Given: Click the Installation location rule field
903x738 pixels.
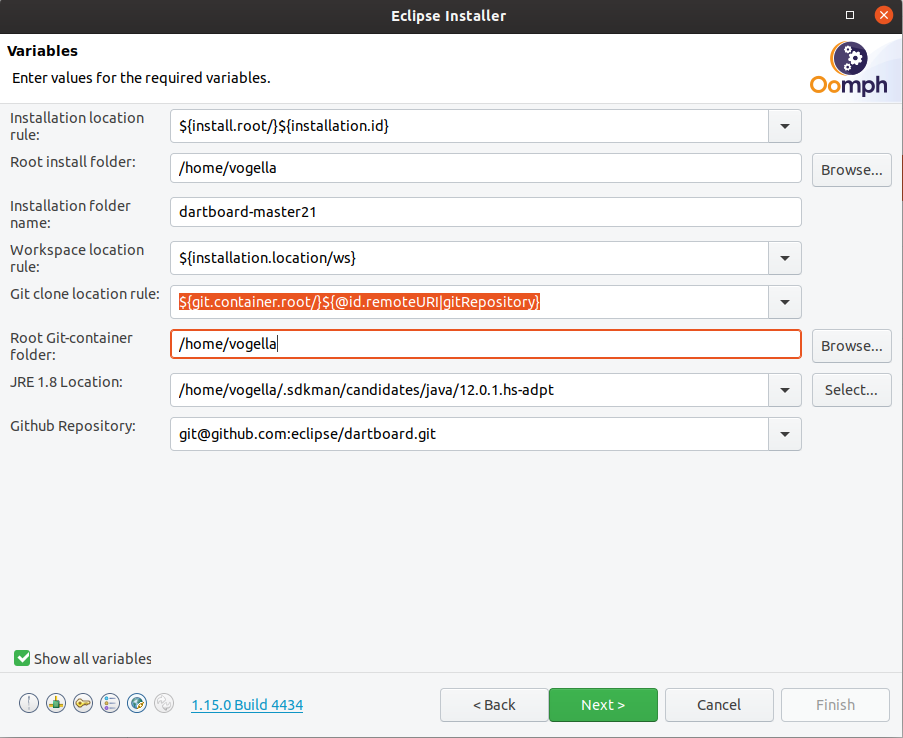Looking at the screenshot, I should coord(469,126).
